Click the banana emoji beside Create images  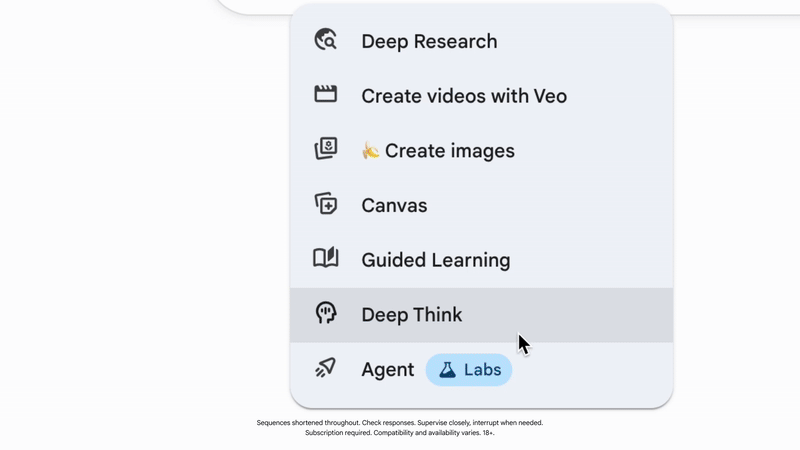tap(371, 150)
